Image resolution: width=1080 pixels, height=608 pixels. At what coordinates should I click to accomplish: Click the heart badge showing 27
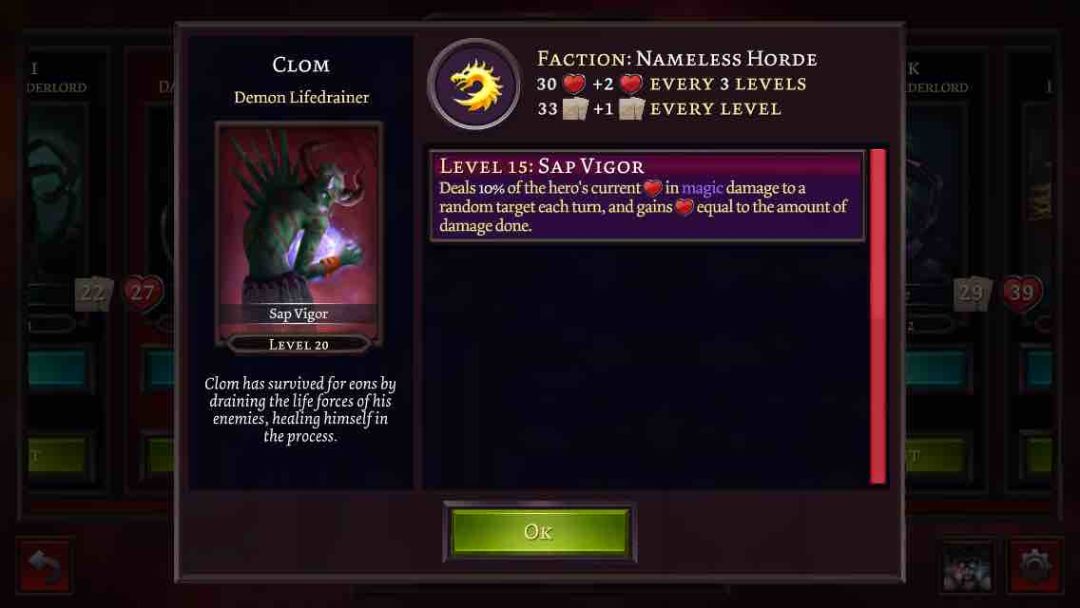[x=143, y=293]
